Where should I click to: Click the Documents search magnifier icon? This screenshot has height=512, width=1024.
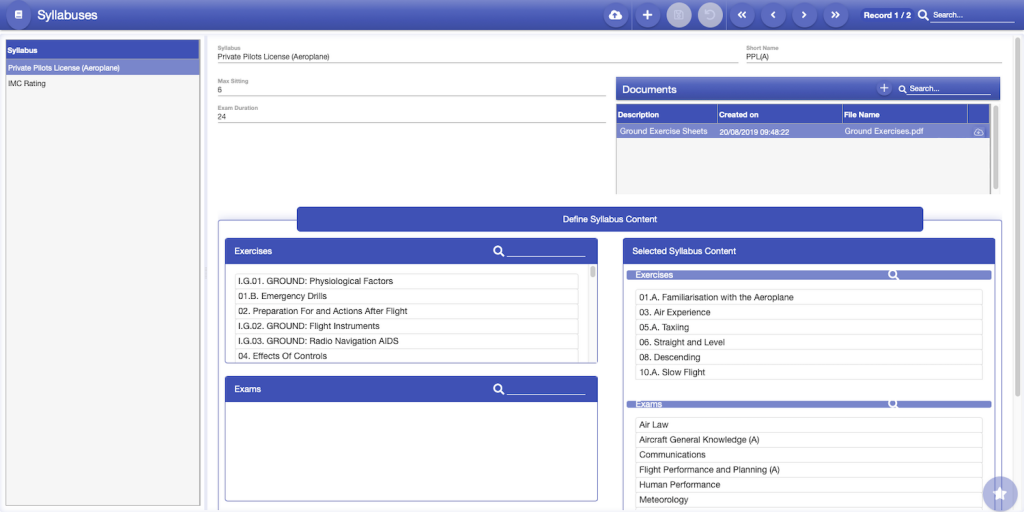click(x=902, y=89)
